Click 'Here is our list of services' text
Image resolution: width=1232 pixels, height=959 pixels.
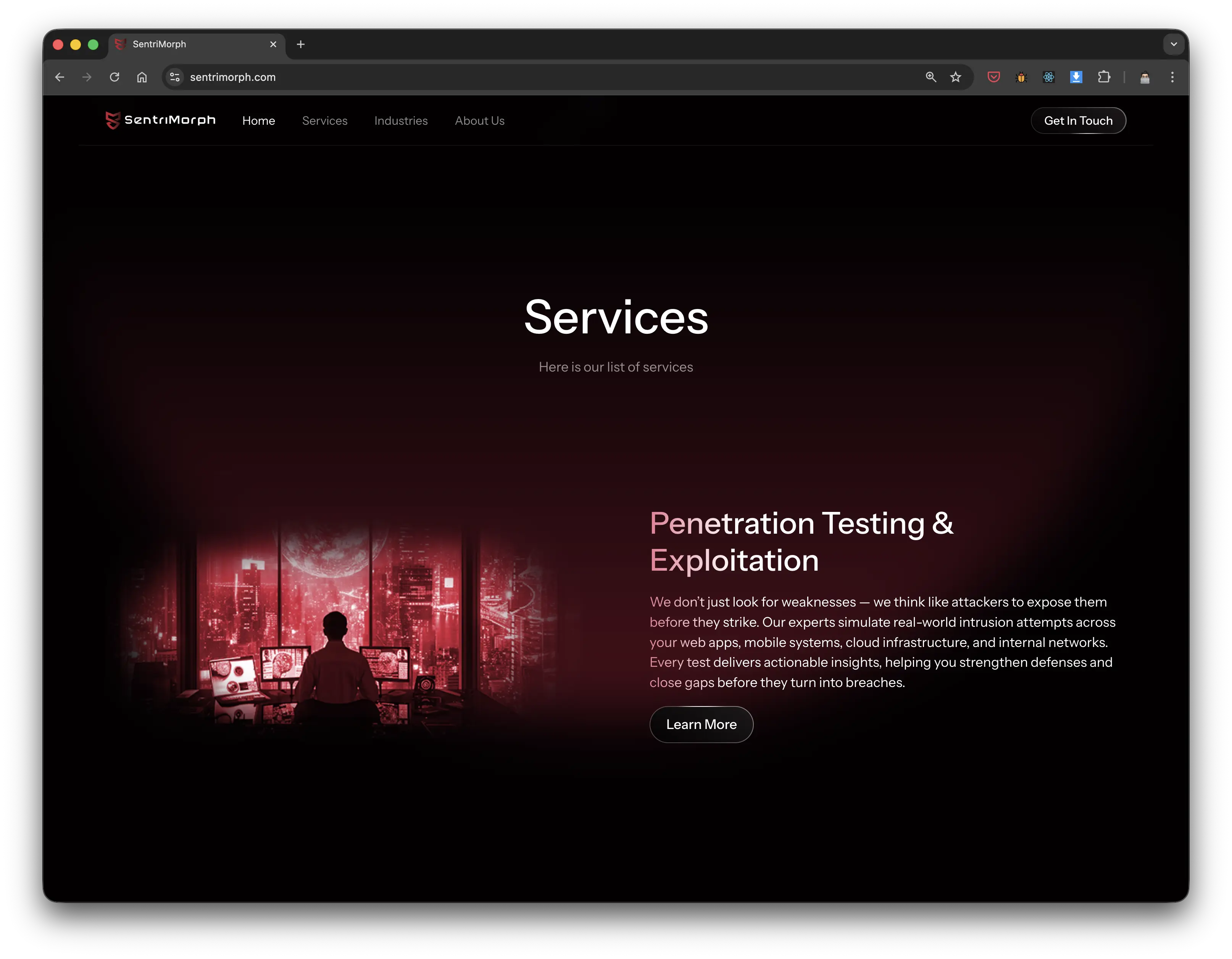[x=616, y=367]
